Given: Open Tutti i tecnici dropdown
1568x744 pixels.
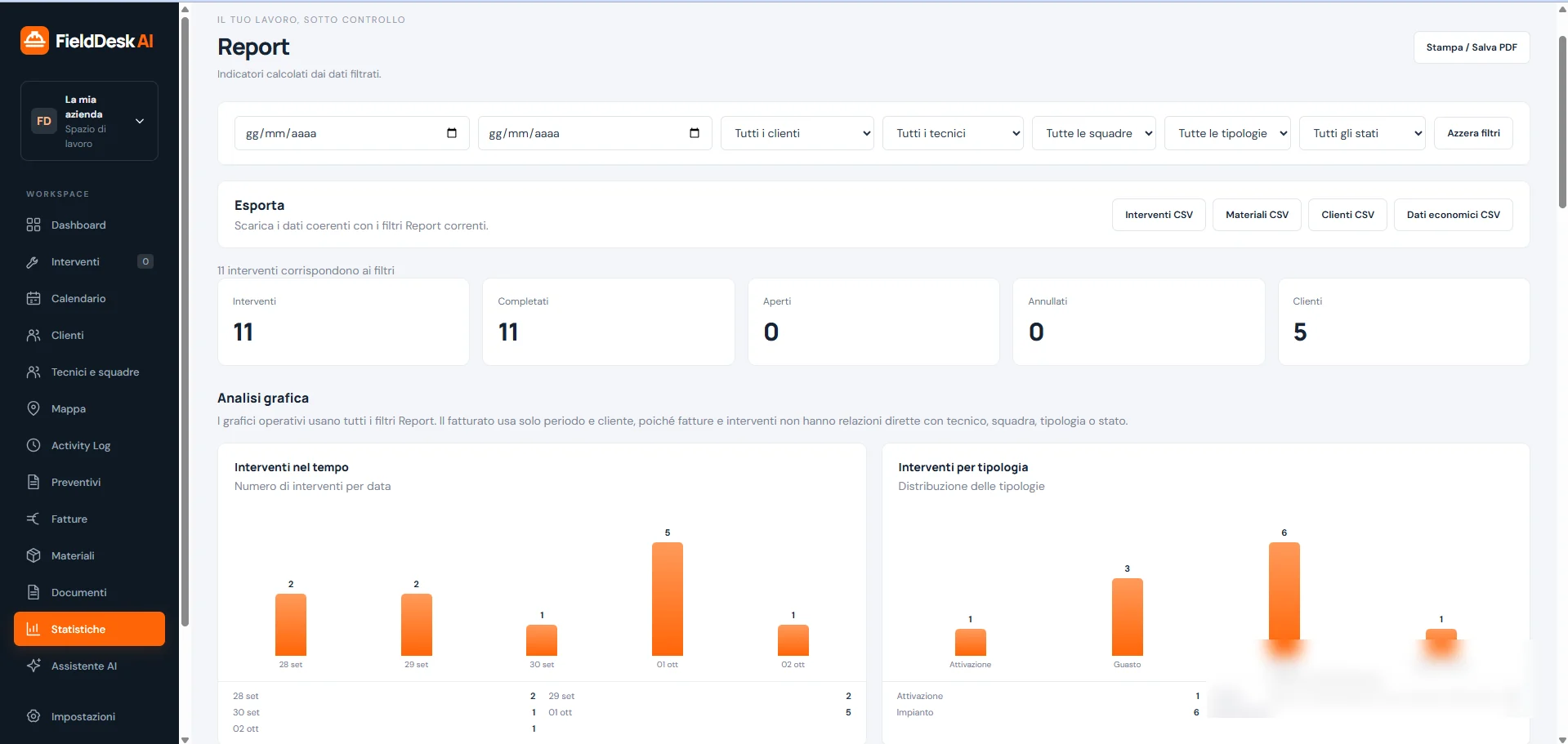Looking at the screenshot, I should (954, 133).
